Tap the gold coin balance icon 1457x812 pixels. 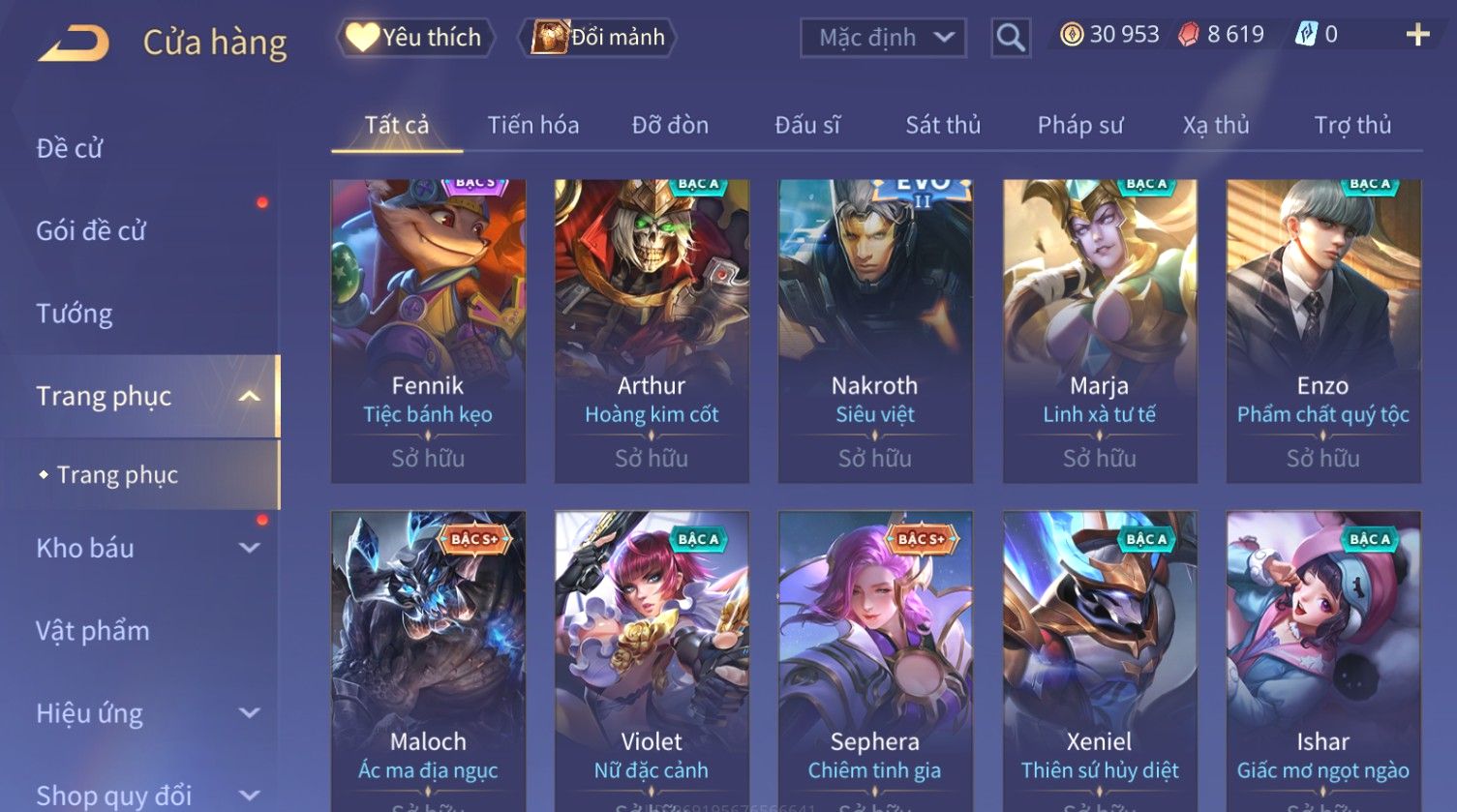click(1071, 35)
